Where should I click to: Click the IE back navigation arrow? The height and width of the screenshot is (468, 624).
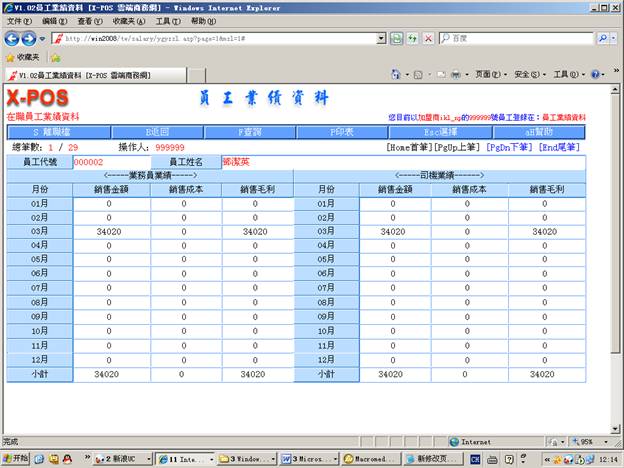(x=11, y=38)
